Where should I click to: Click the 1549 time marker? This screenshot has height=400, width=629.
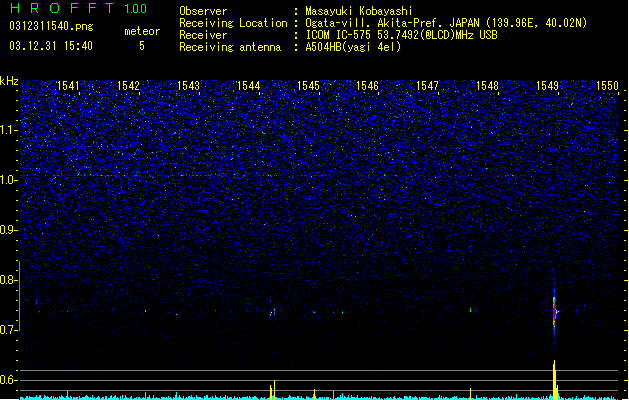pos(548,86)
